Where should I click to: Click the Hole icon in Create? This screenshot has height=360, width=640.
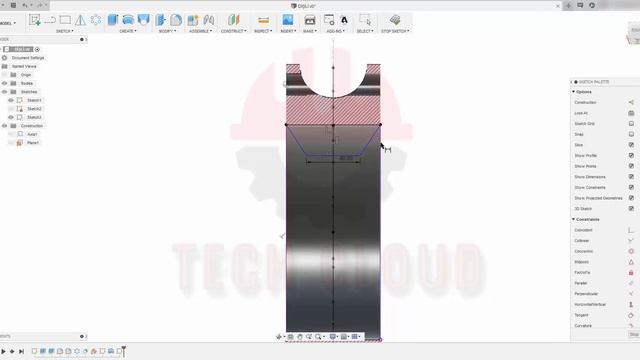pyautogui.click(x=144, y=20)
